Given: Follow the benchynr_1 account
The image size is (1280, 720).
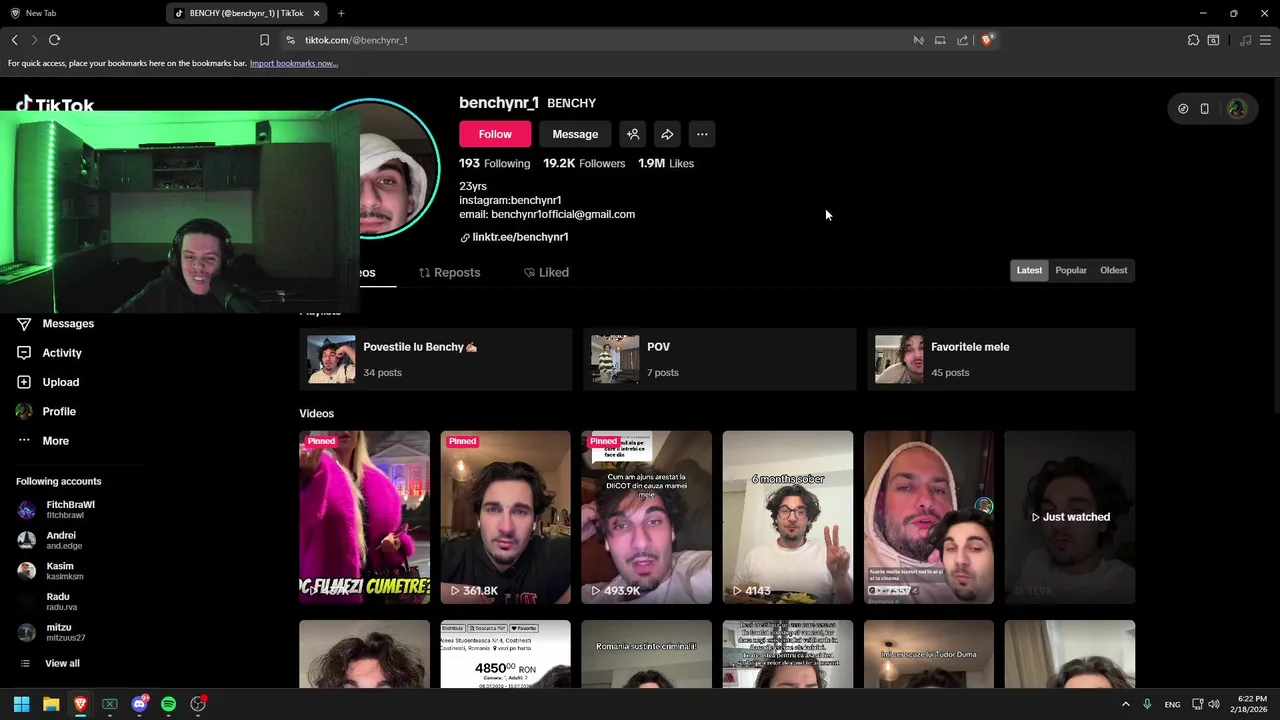Looking at the screenshot, I should pyautogui.click(x=495, y=134).
